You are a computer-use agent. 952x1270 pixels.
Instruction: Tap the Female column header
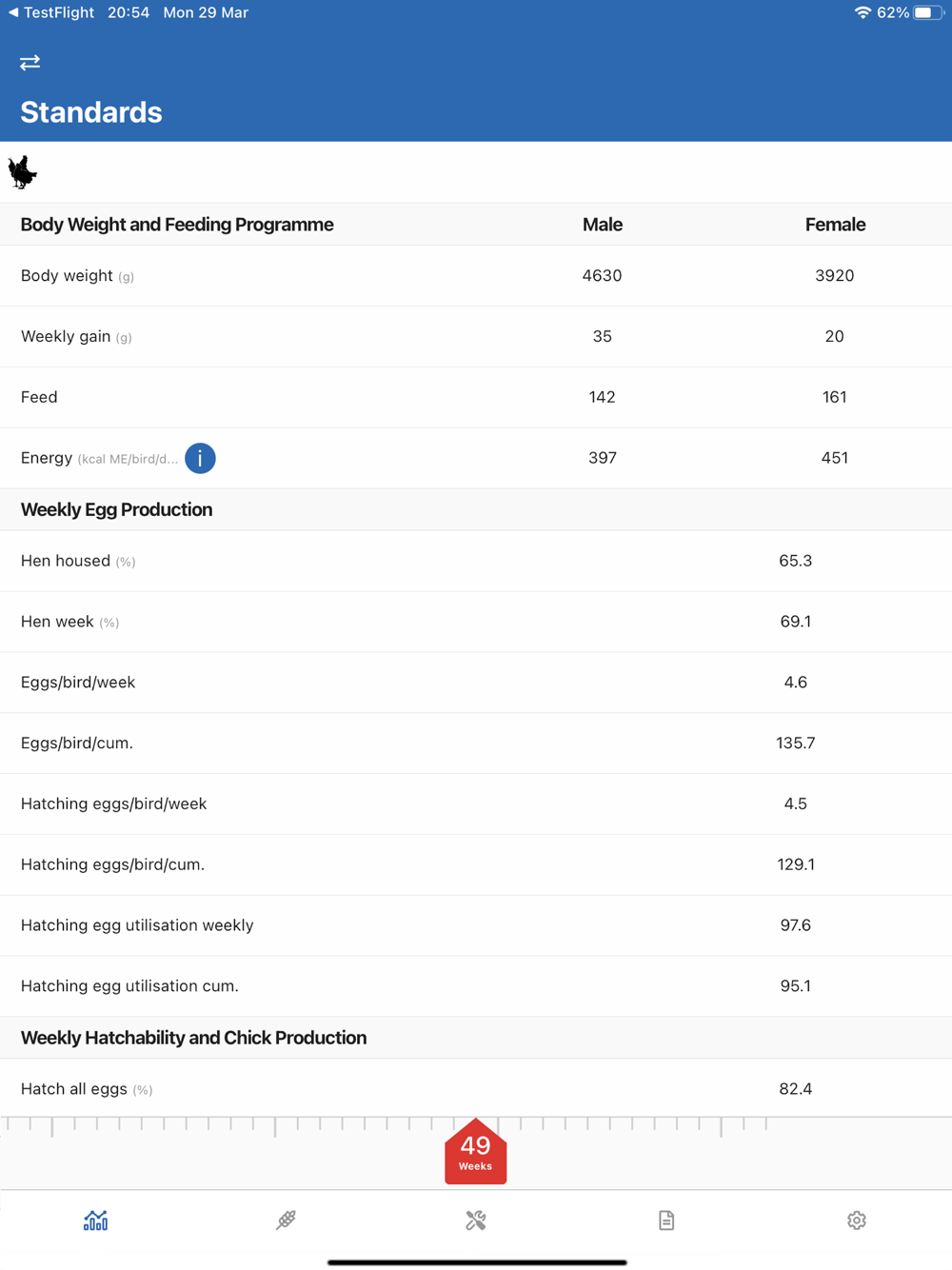(835, 225)
